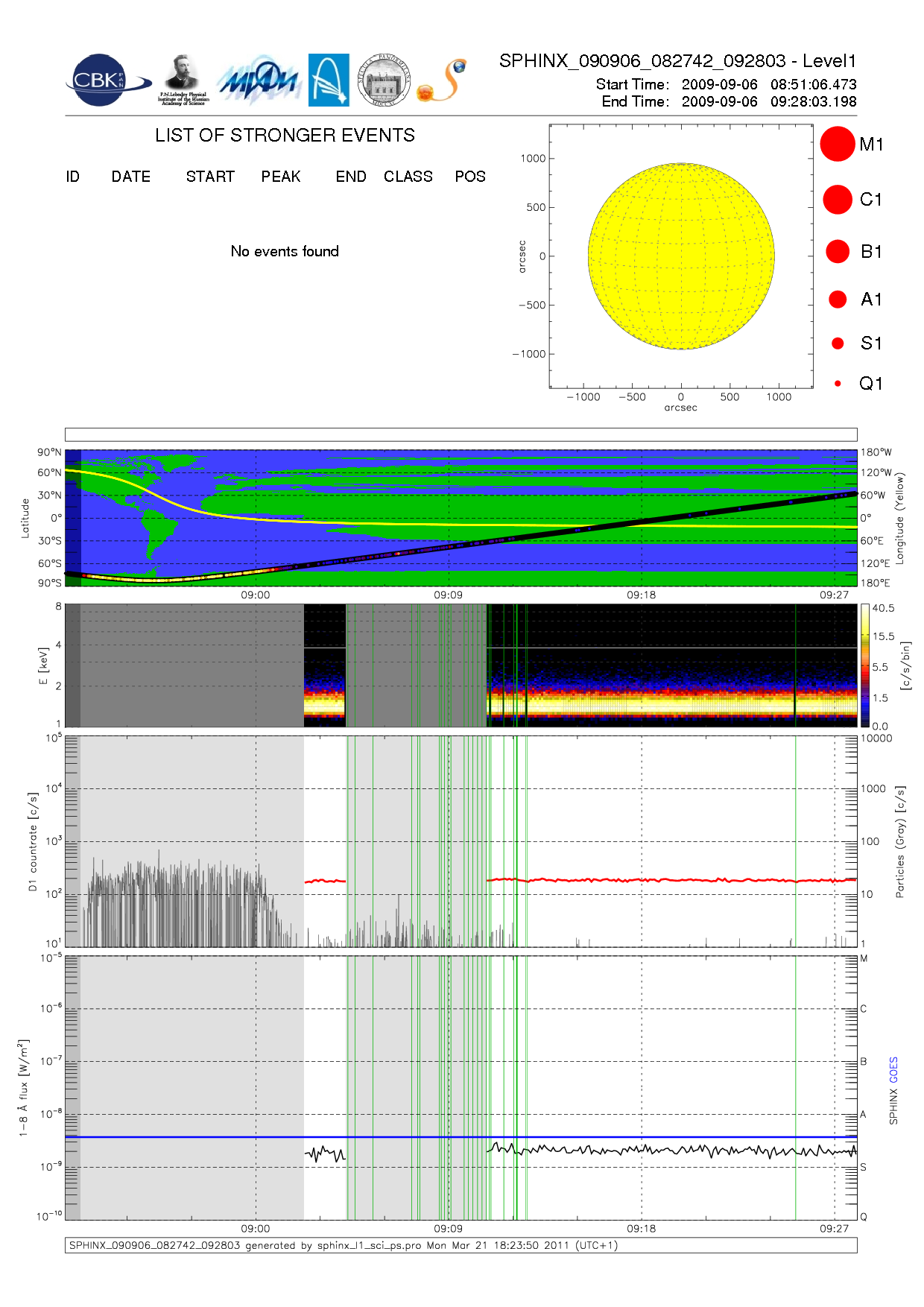Click the "No events found" message
This screenshot has height=1307, width=924.
point(285,251)
